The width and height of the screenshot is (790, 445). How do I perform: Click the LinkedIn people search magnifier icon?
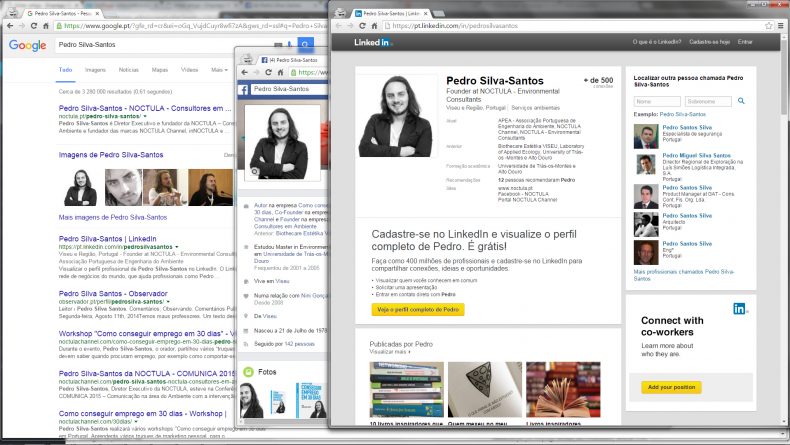tap(741, 101)
